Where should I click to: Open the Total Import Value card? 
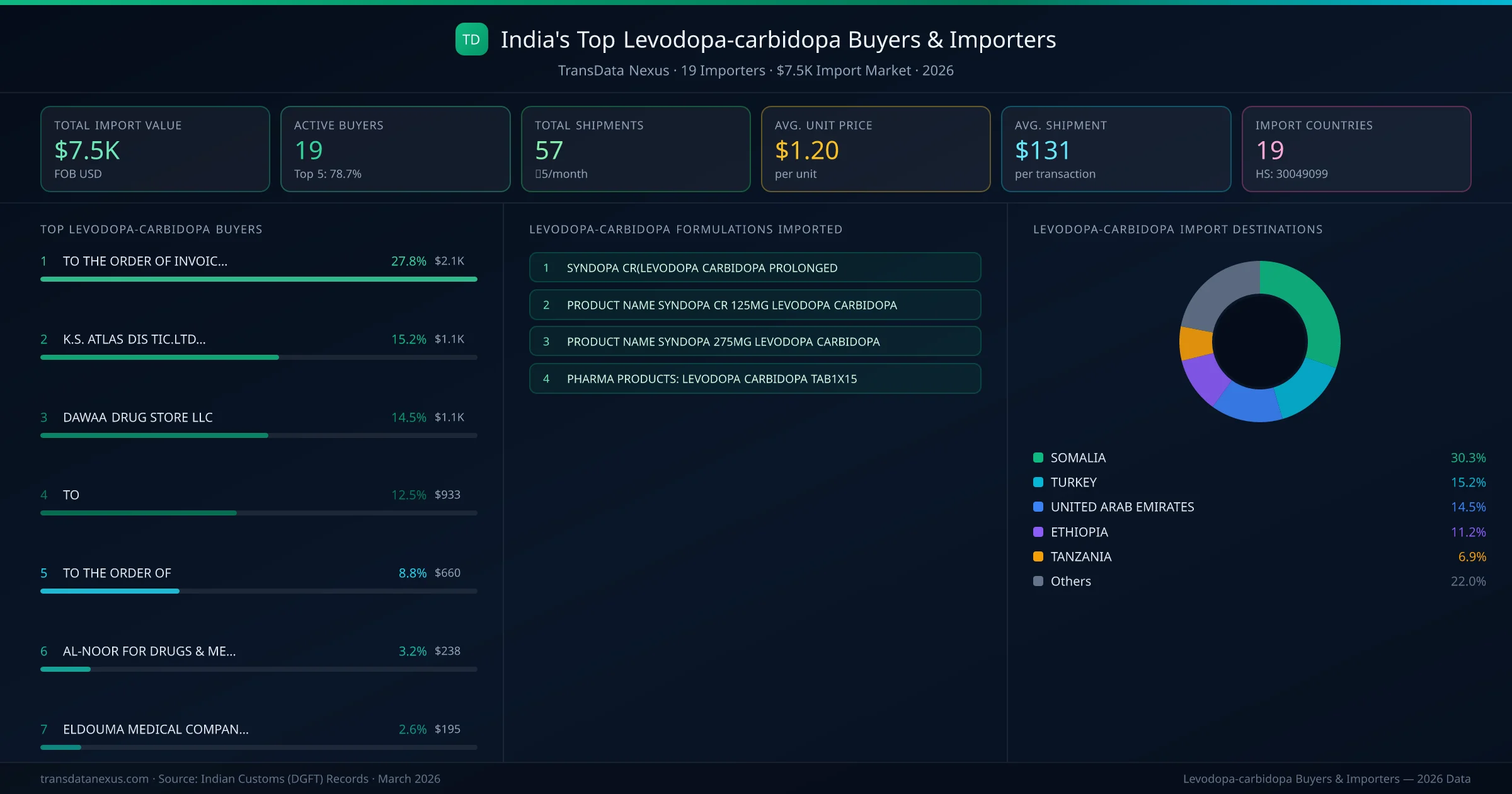pos(155,149)
